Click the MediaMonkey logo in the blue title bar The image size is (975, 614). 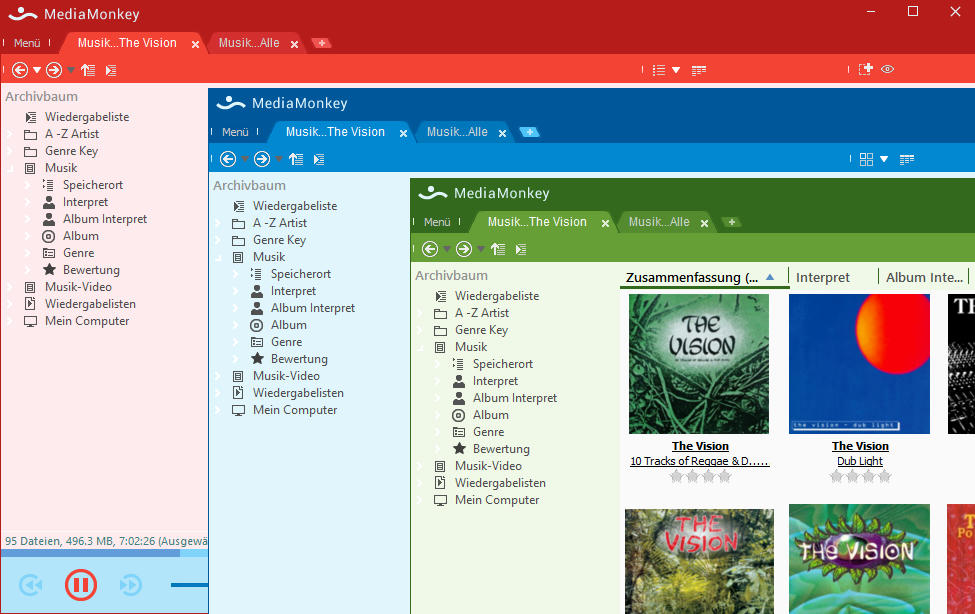coord(231,103)
